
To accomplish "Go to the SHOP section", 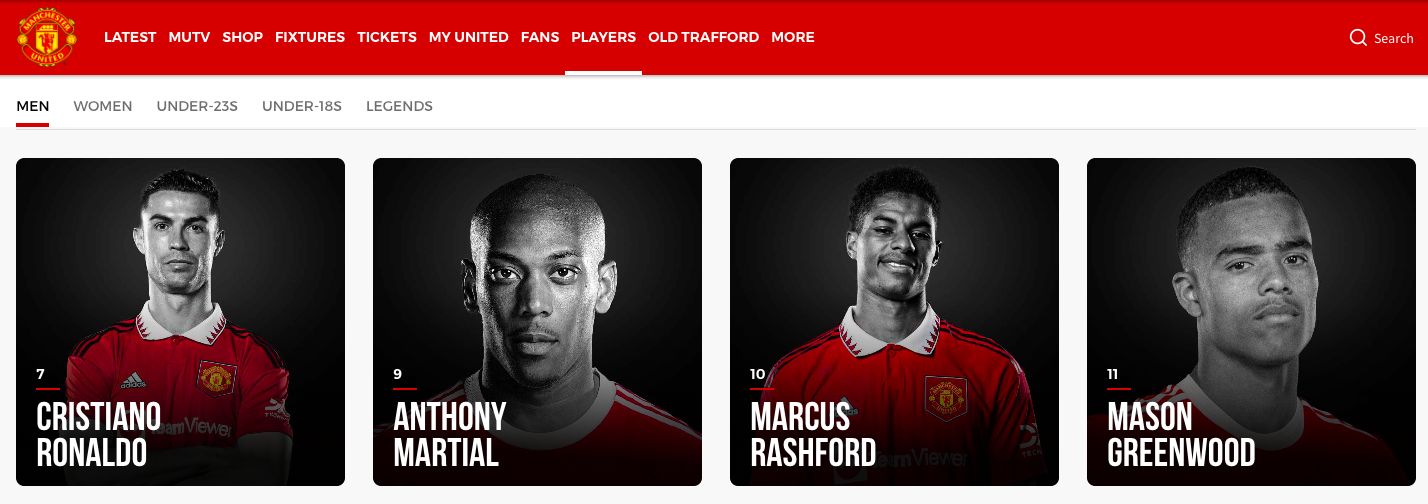I will (x=242, y=37).
